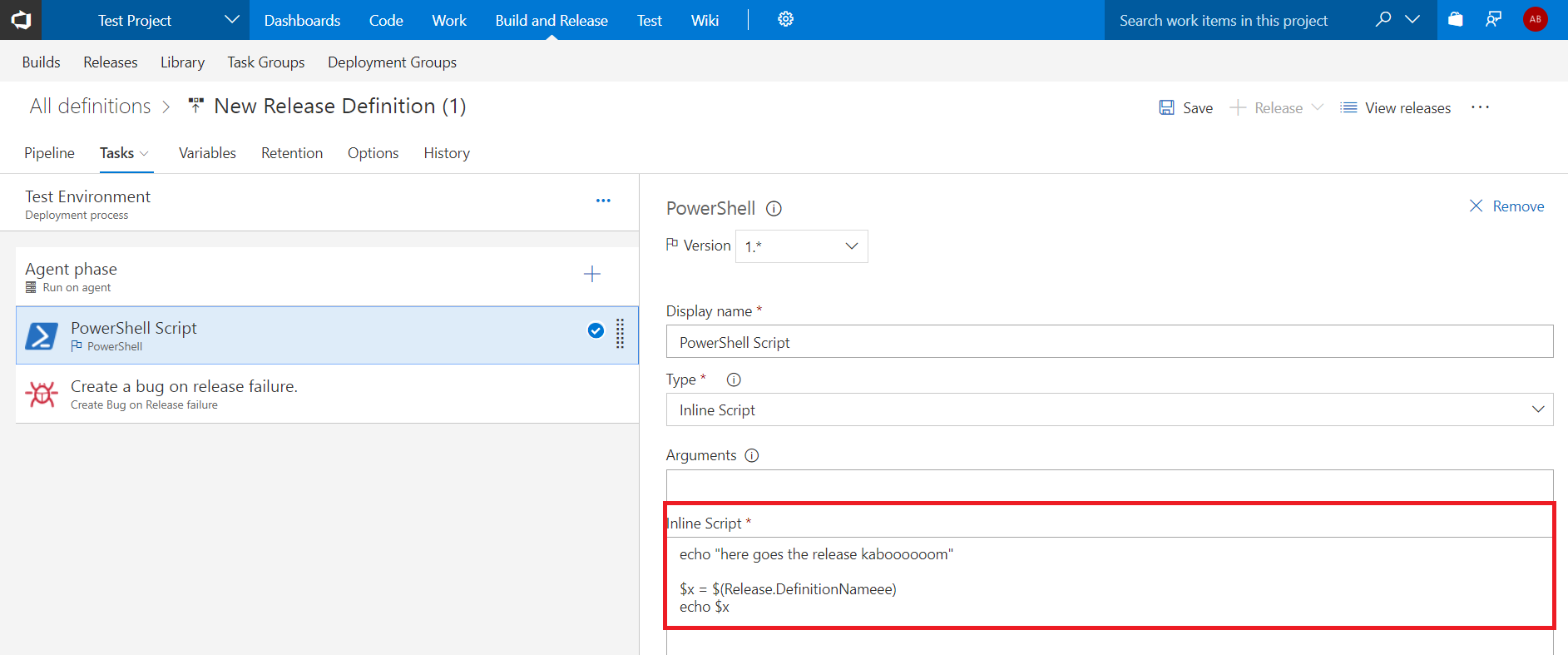Switch to the Retention tab
This screenshot has height=655, width=1568.
(292, 153)
